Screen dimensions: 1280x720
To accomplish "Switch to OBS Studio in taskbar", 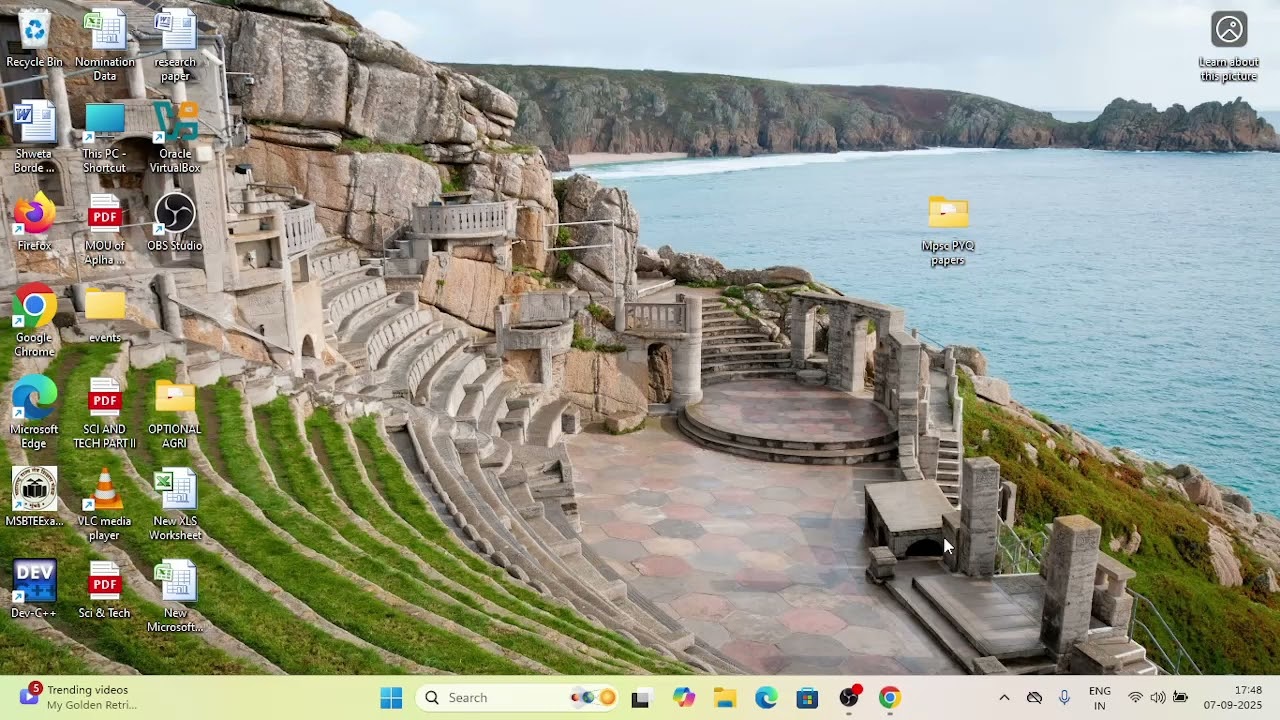I will [x=849, y=698].
